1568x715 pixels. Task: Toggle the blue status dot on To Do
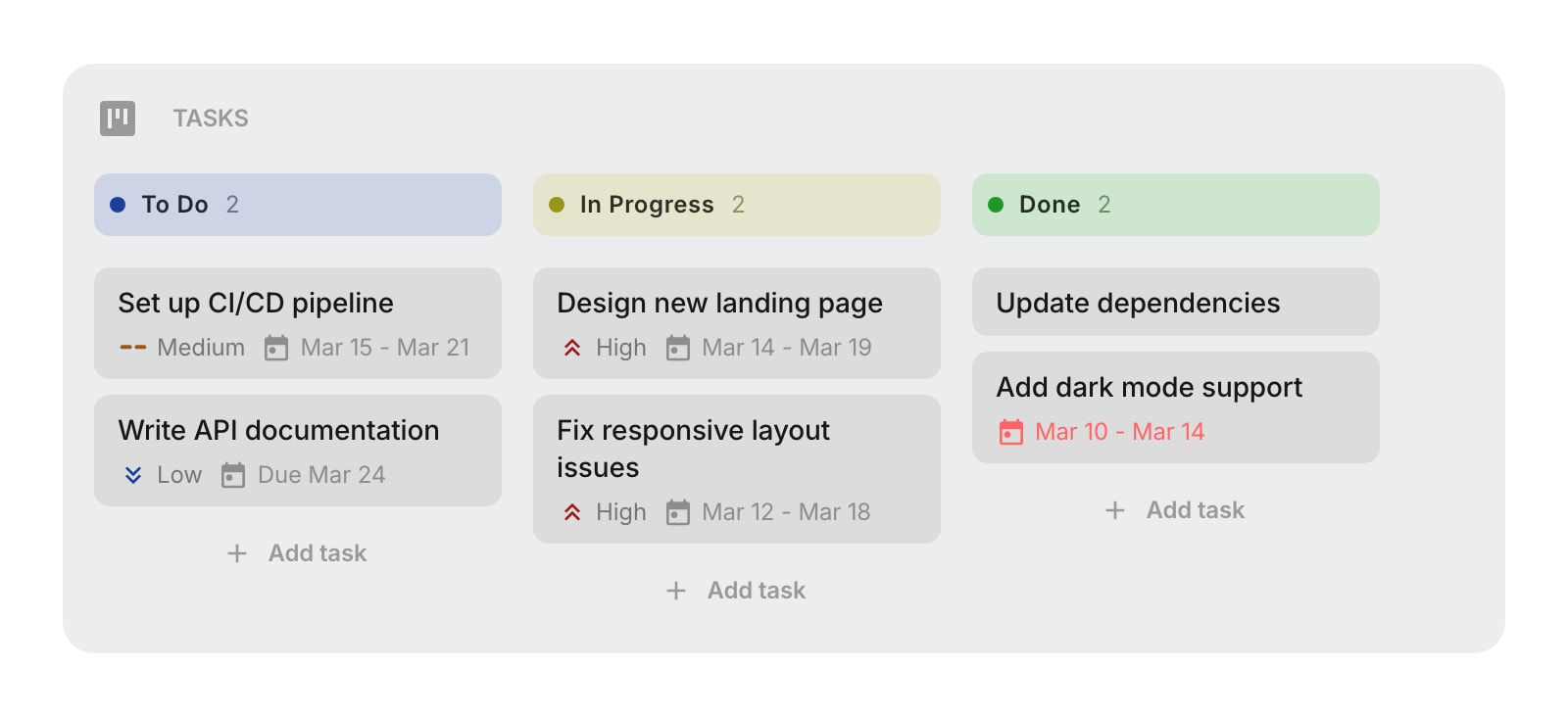118,204
